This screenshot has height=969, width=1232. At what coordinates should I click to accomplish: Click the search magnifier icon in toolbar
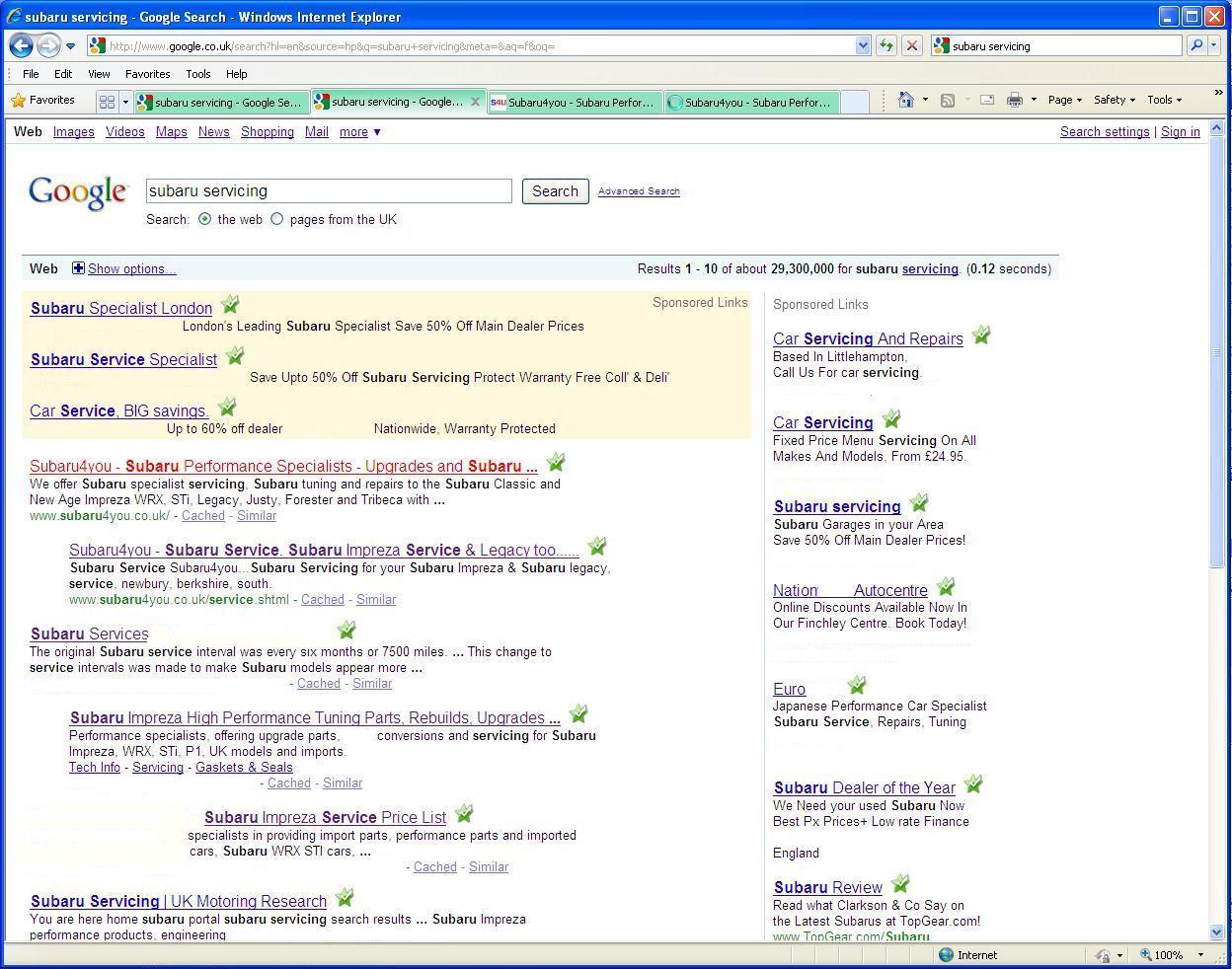click(x=1195, y=45)
